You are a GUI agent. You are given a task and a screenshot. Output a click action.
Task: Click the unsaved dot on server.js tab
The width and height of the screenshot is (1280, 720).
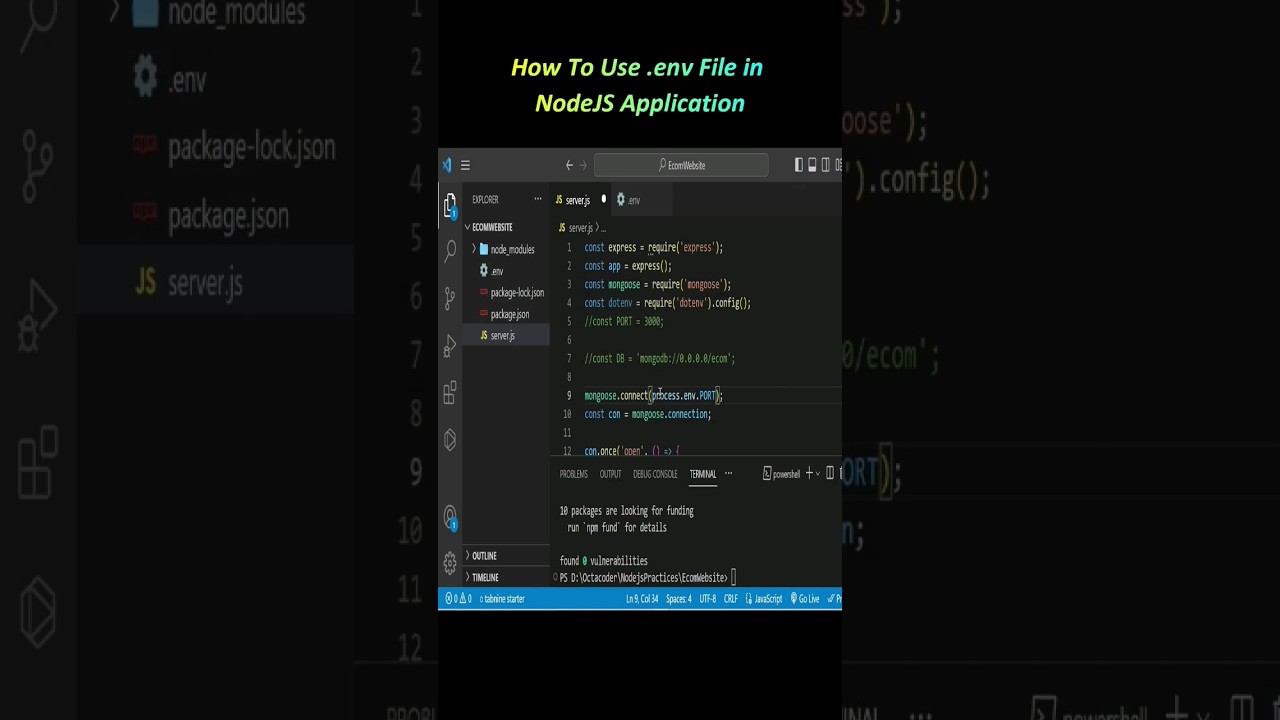603,200
